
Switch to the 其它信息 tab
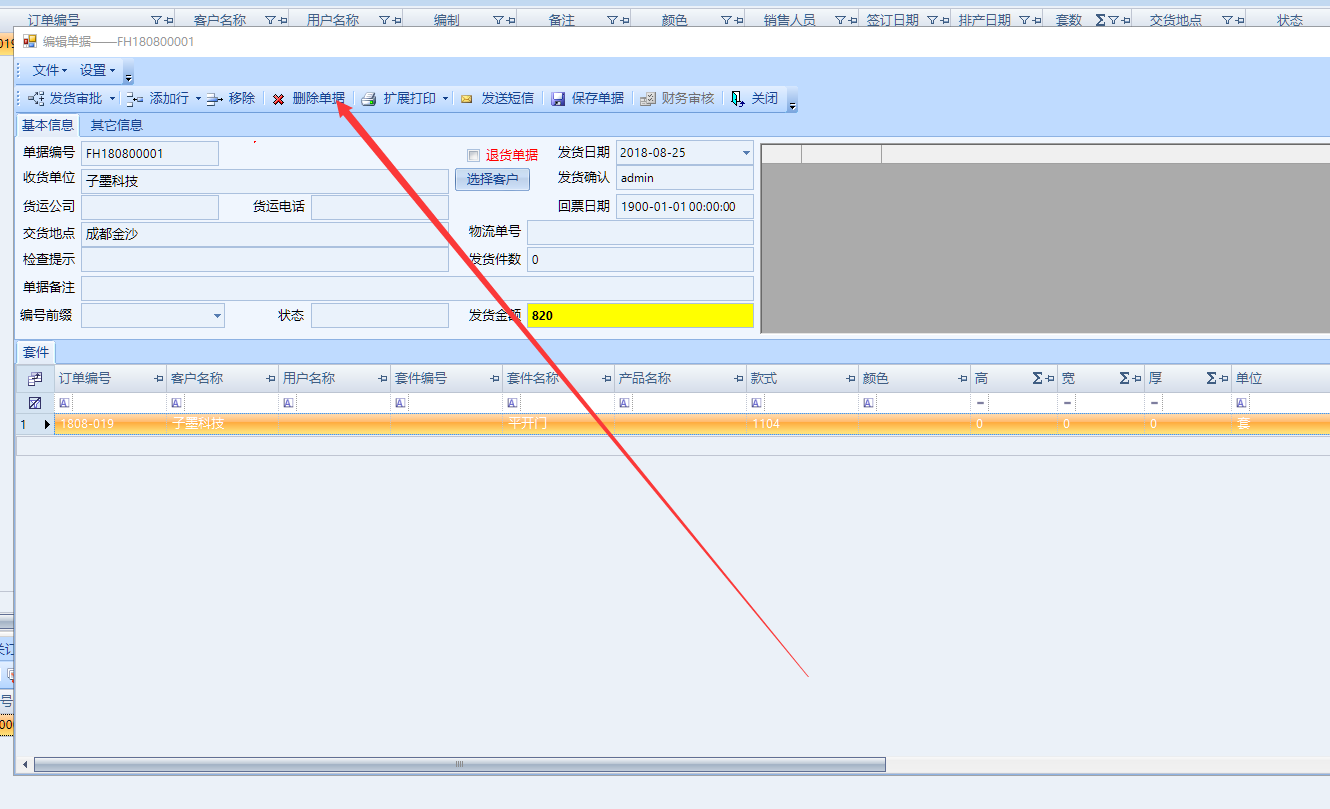point(116,125)
